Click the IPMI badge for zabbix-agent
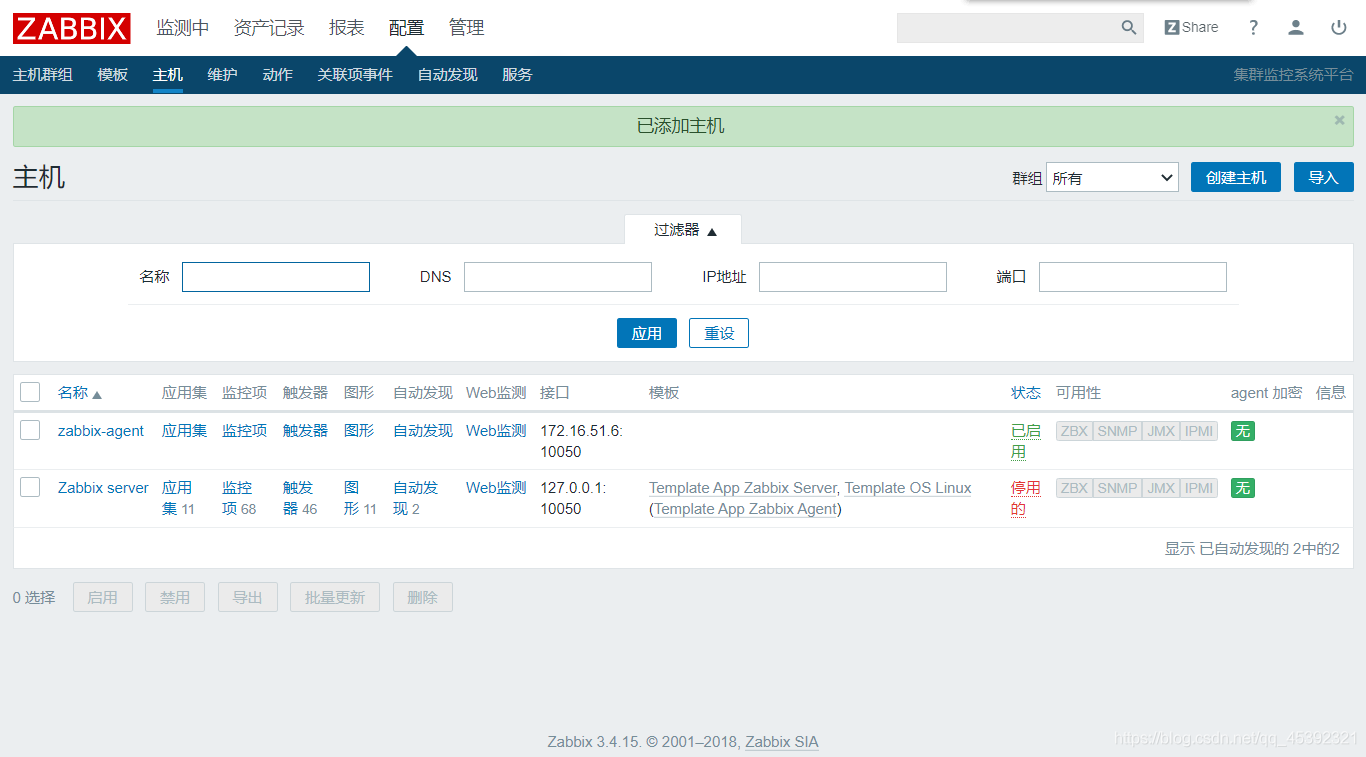Viewport: 1366px width, 757px height. pyautogui.click(x=1199, y=431)
